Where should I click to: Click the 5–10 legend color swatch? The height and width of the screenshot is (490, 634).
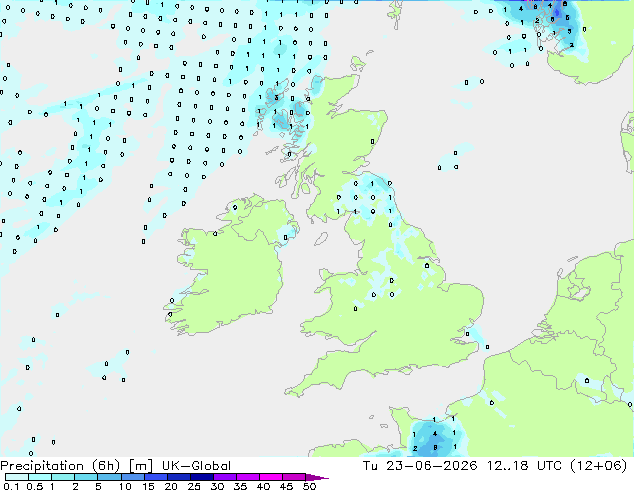[x=109, y=477]
